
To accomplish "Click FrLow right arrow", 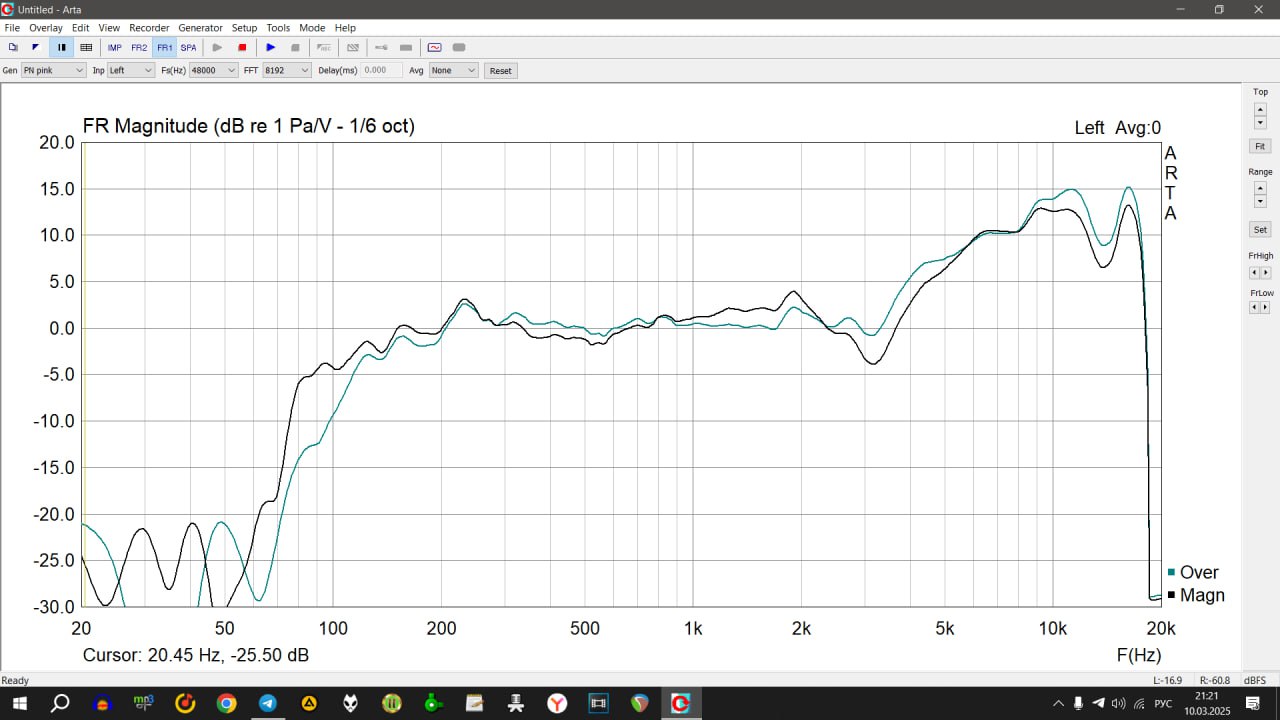I will click(1266, 307).
